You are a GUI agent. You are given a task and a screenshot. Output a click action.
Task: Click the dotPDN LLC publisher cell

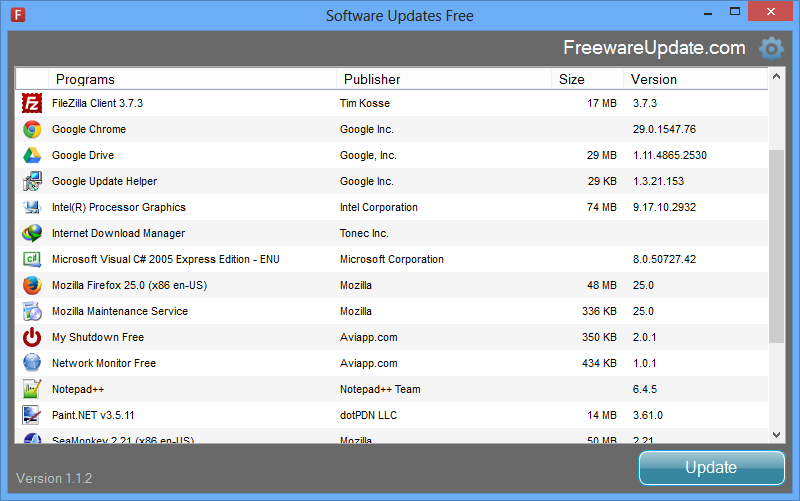(x=368, y=415)
